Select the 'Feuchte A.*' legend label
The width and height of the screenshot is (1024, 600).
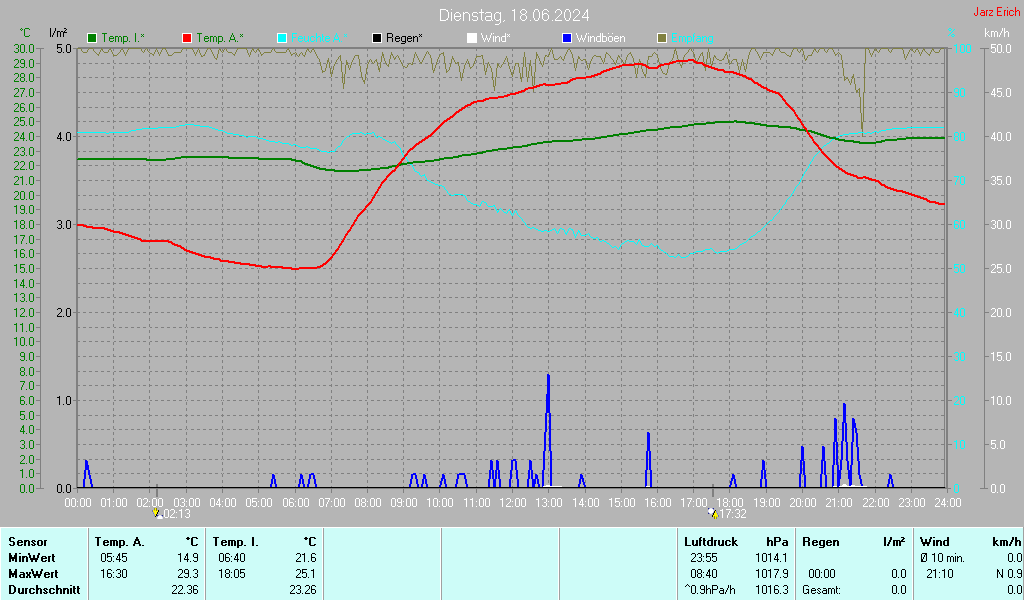pyautogui.click(x=319, y=39)
